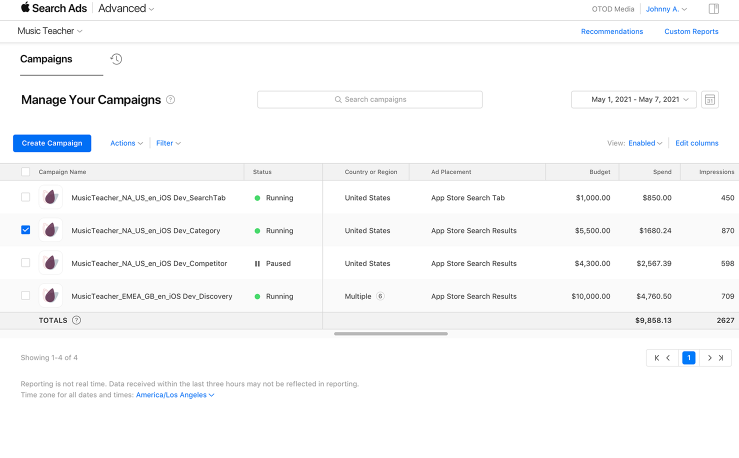Open the calendar date picker icon

710,99
